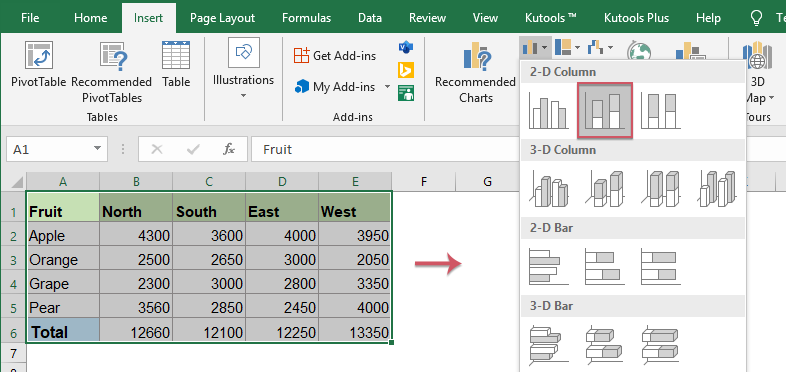Expand the Name Box dropdown arrow
This screenshot has height=372, width=786.
tap(97, 149)
